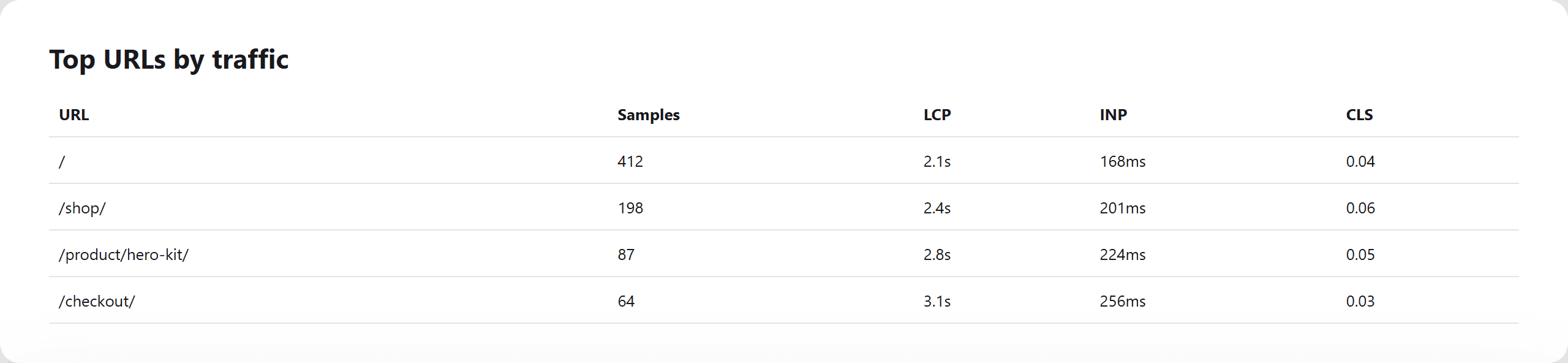Click the LCP column header
Screen dimensions: 1568x363
937,115
